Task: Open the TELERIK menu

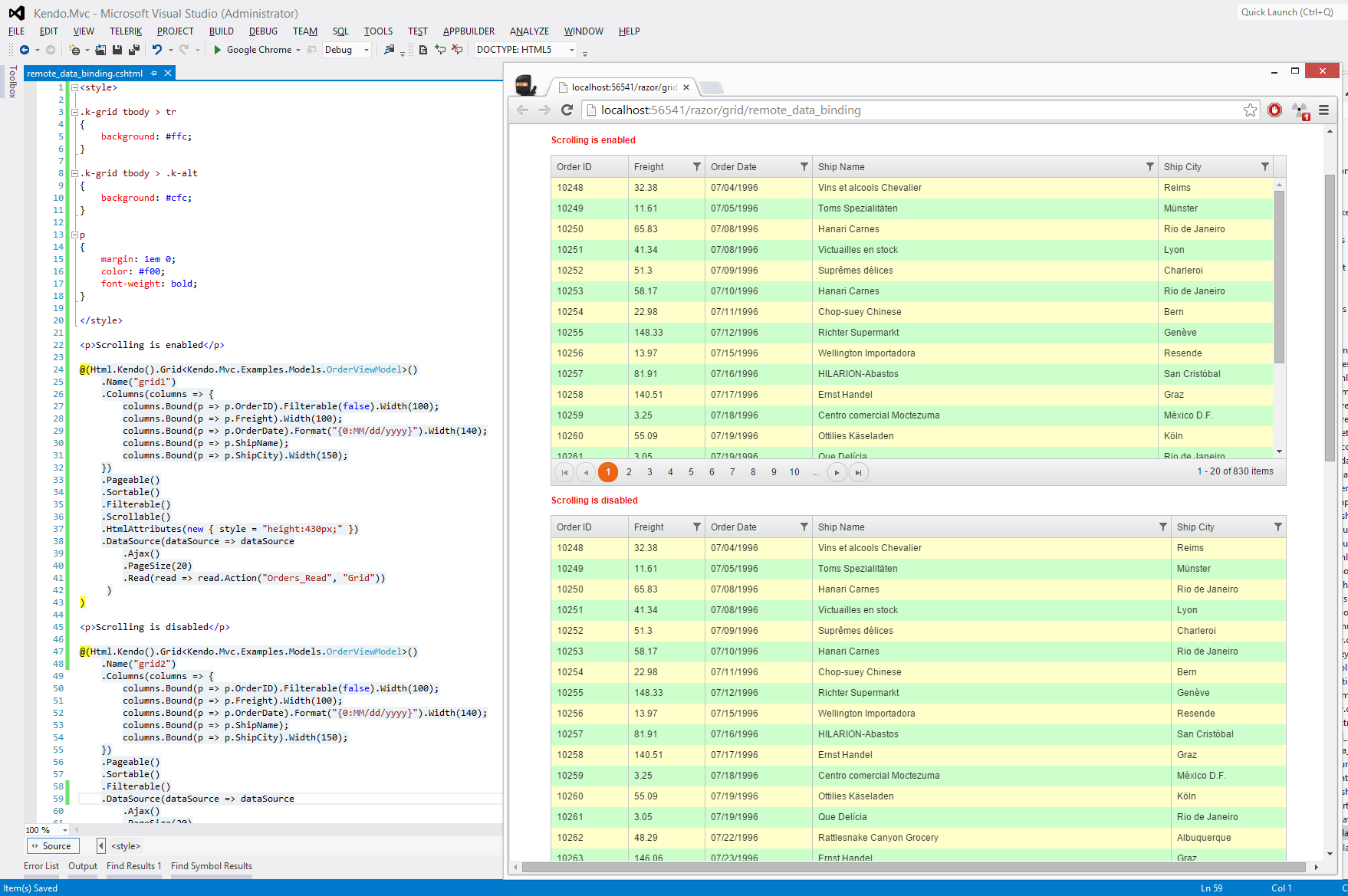Action: [126, 31]
